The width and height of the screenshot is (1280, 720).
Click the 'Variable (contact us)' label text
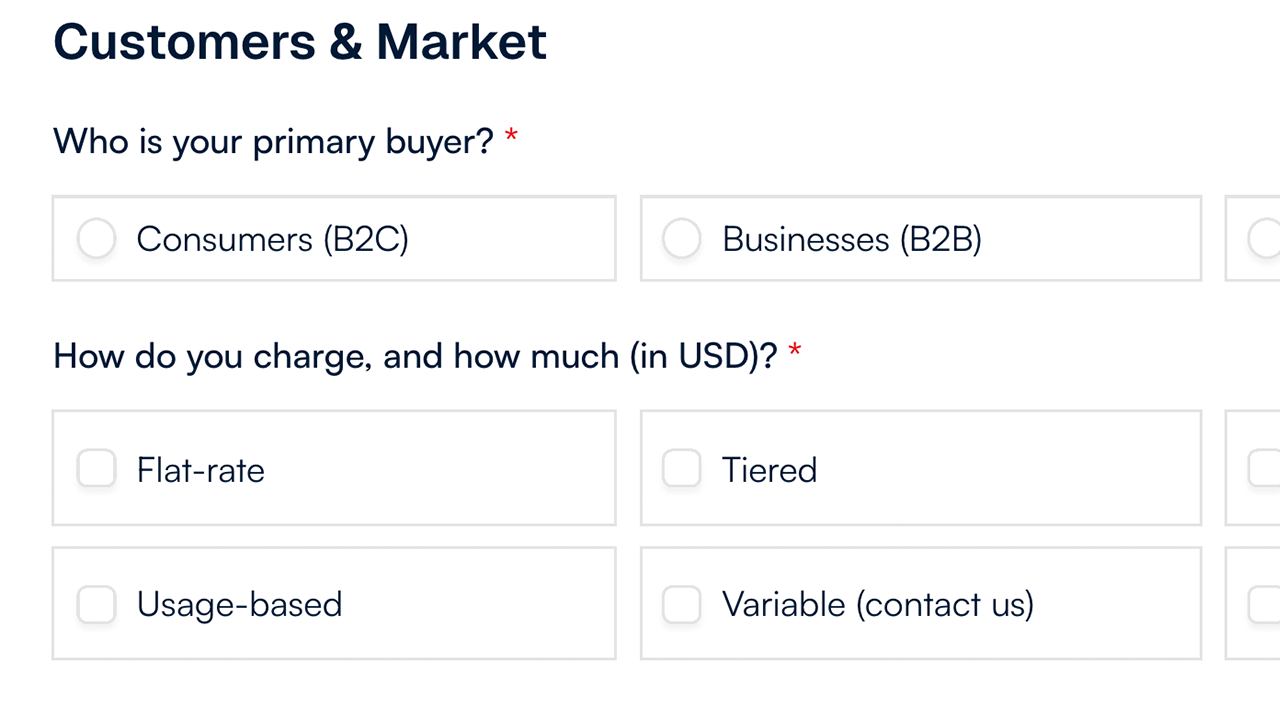[x=877, y=604]
